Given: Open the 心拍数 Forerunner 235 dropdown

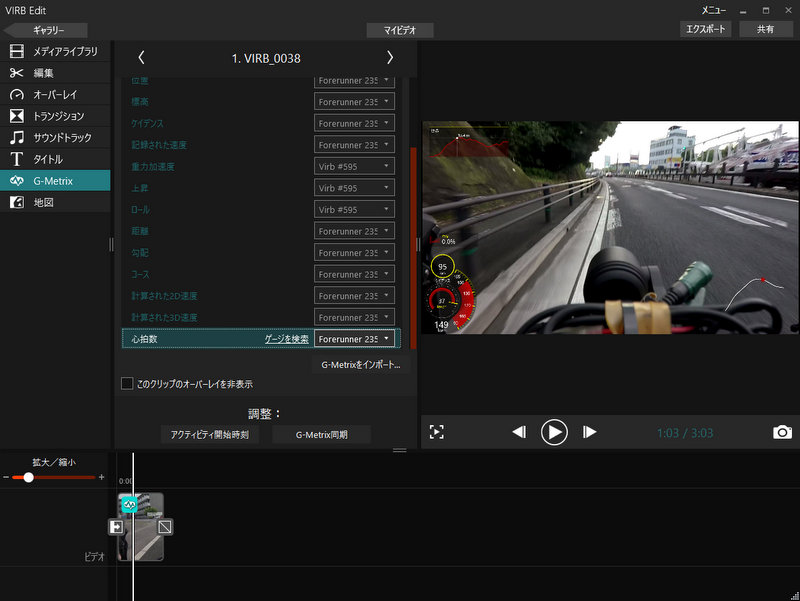Looking at the screenshot, I should pyautogui.click(x=354, y=339).
